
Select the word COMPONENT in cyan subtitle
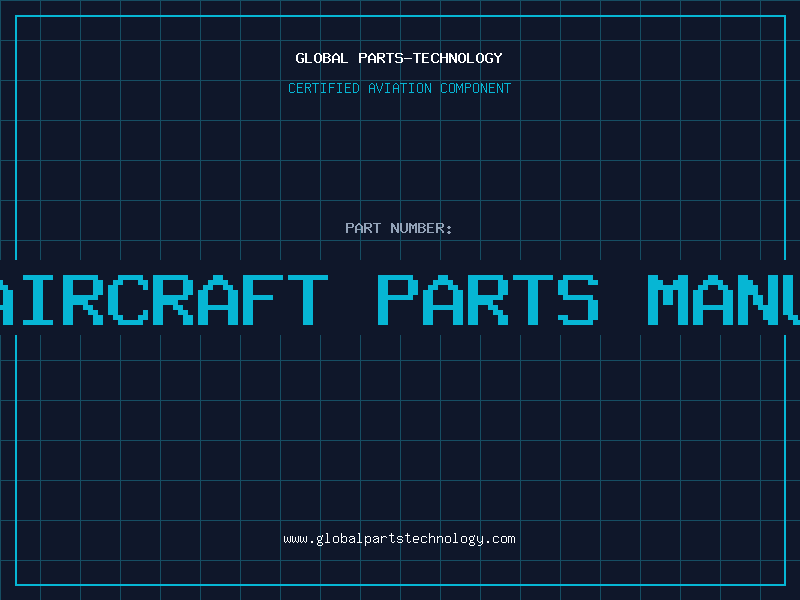[x=476, y=88]
